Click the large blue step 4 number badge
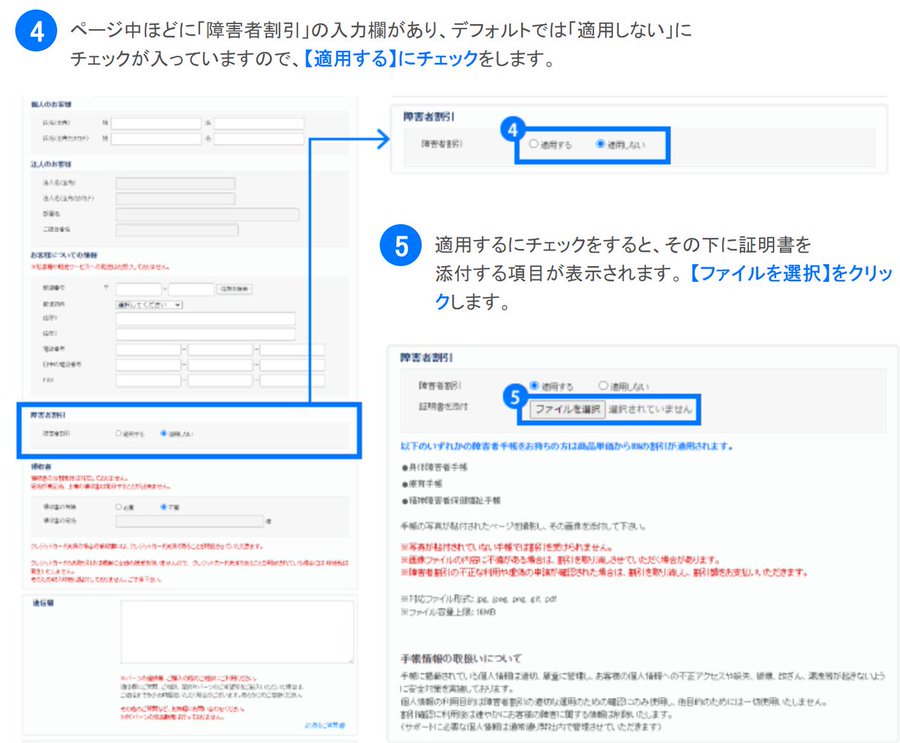This screenshot has width=900, height=743. click(35, 35)
